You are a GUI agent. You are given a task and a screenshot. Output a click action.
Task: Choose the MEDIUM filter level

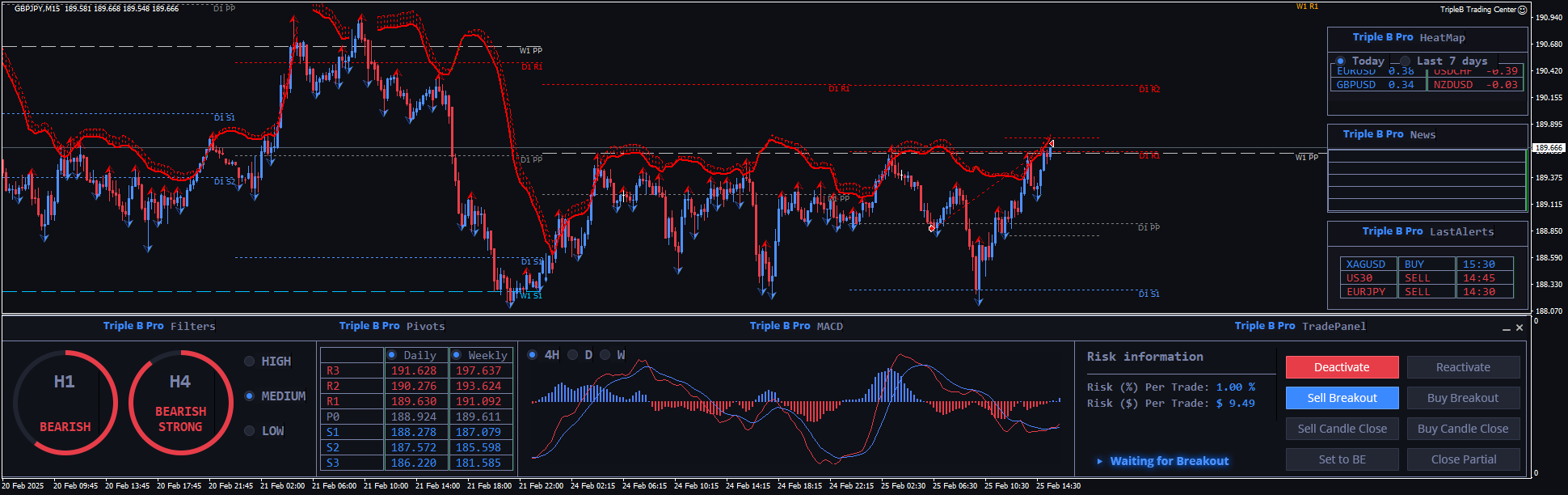click(x=250, y=396)
